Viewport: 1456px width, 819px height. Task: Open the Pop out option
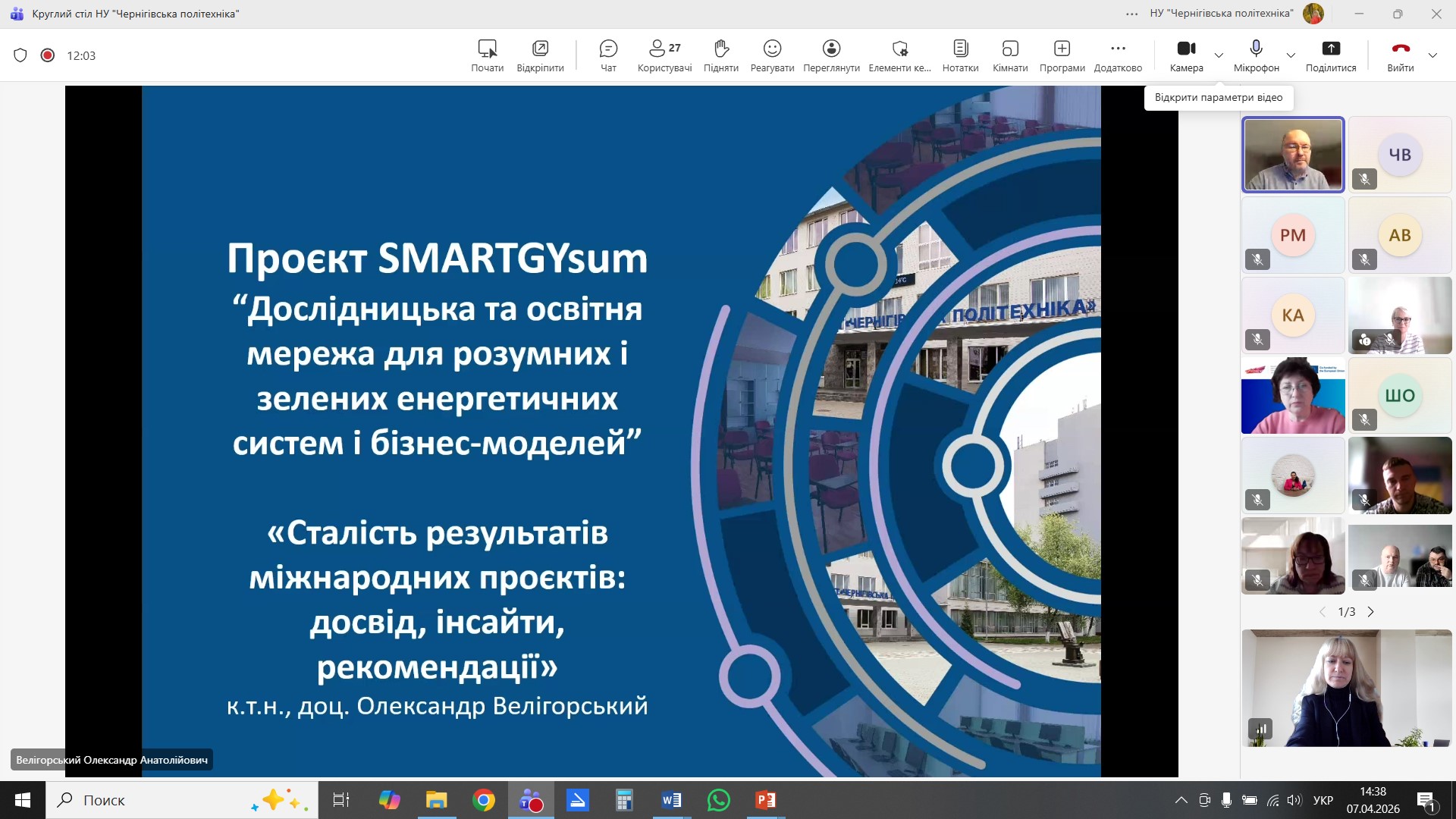pos(540,55)
